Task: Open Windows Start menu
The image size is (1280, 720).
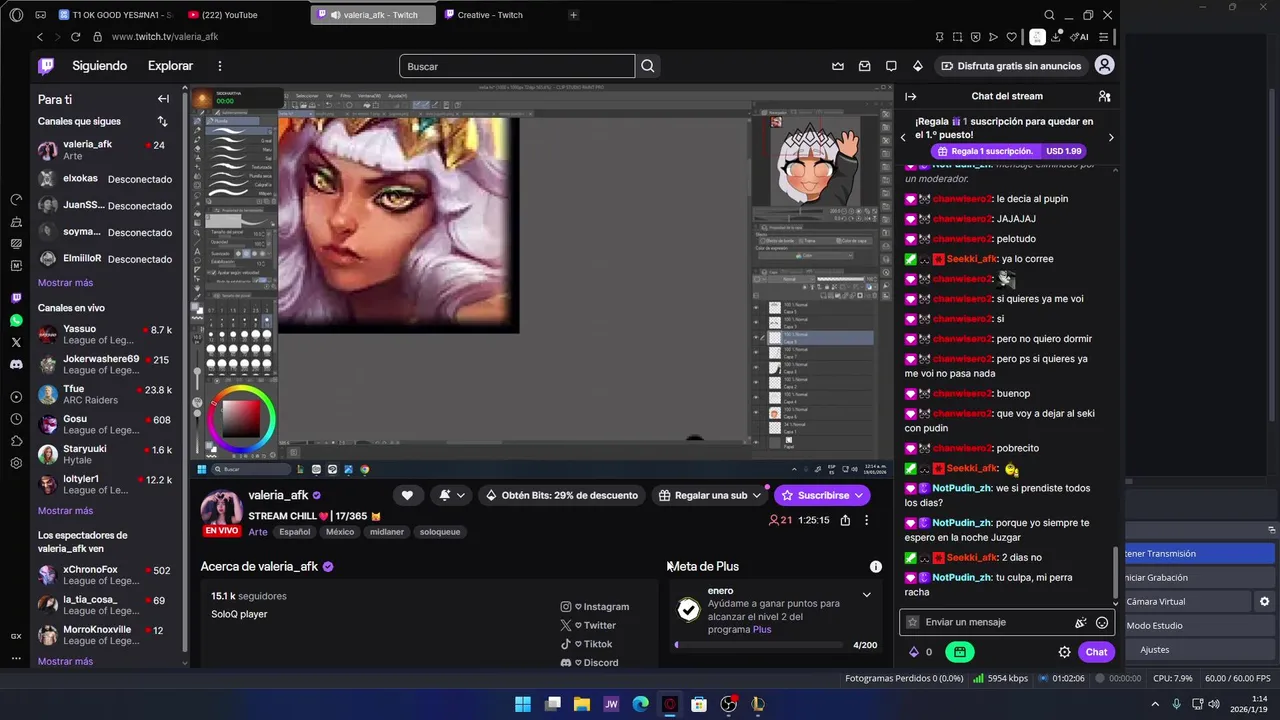Action: click(x=522, y=704)
